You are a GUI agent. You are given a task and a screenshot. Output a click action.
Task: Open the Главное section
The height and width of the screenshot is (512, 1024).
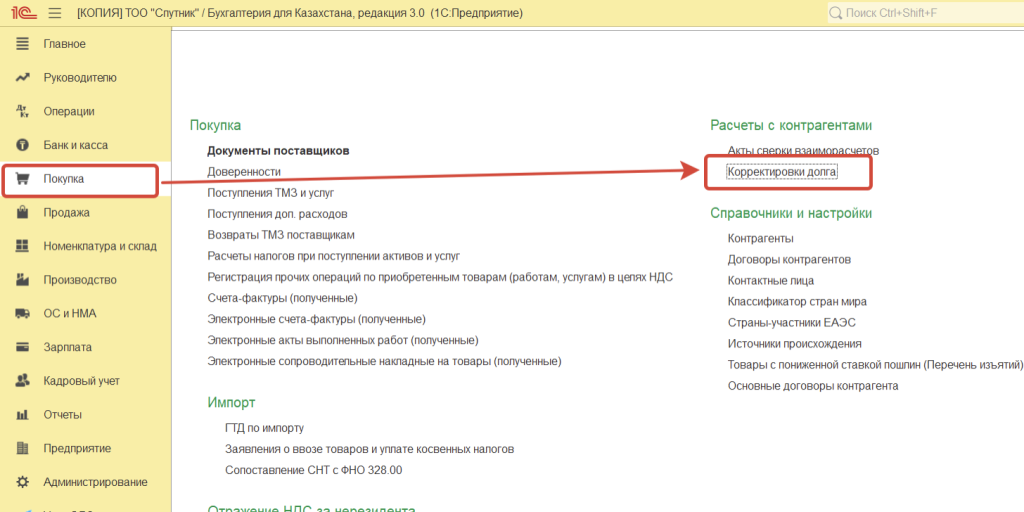(64, 44)
